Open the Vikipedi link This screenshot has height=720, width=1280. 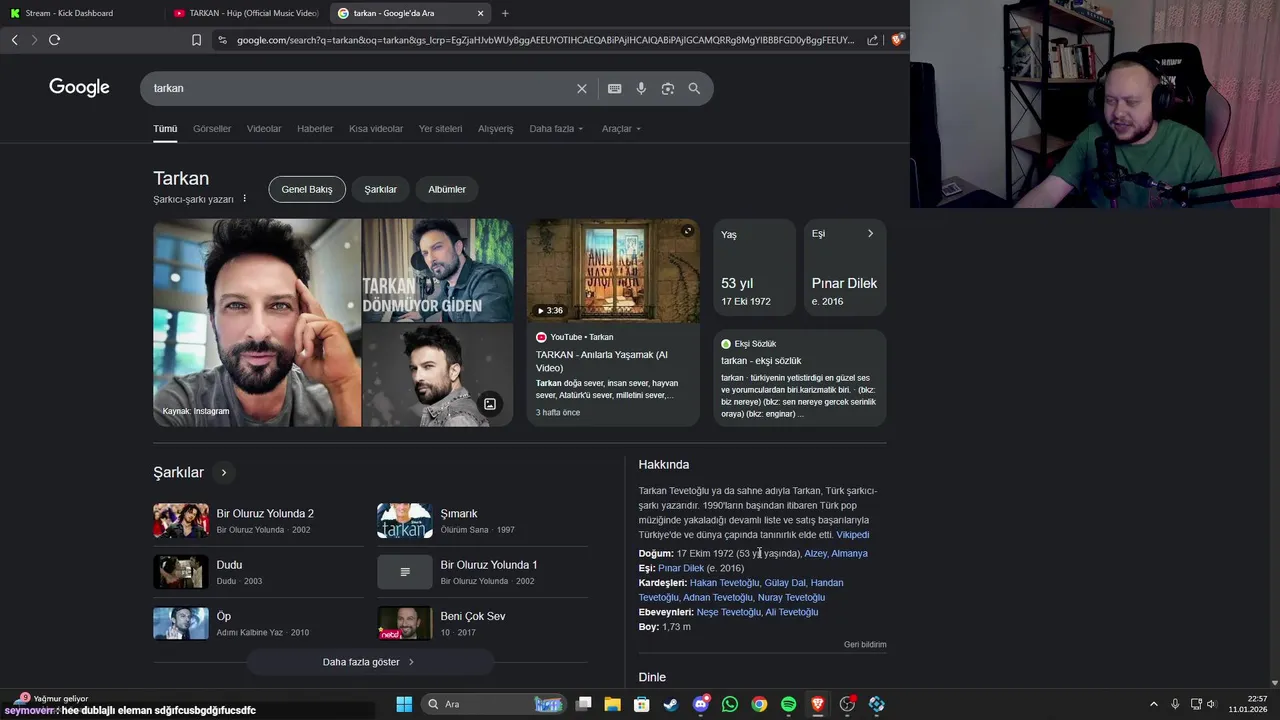853,535
